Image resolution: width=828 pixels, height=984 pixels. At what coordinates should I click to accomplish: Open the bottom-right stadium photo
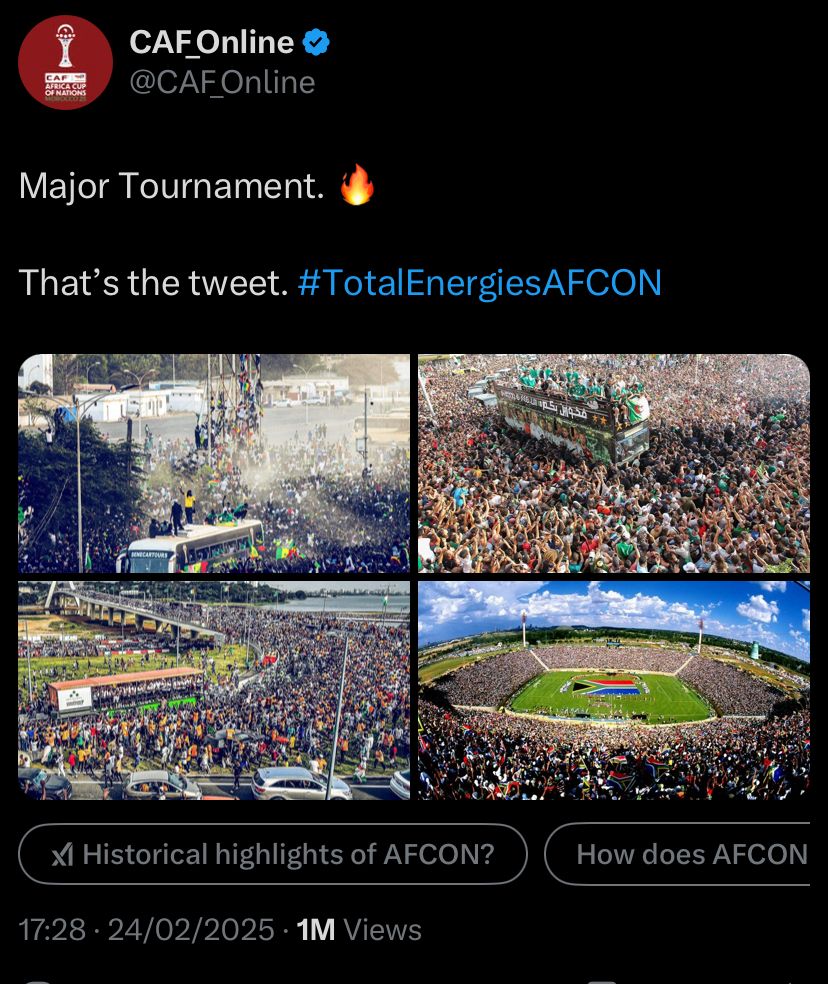point(613,690)
